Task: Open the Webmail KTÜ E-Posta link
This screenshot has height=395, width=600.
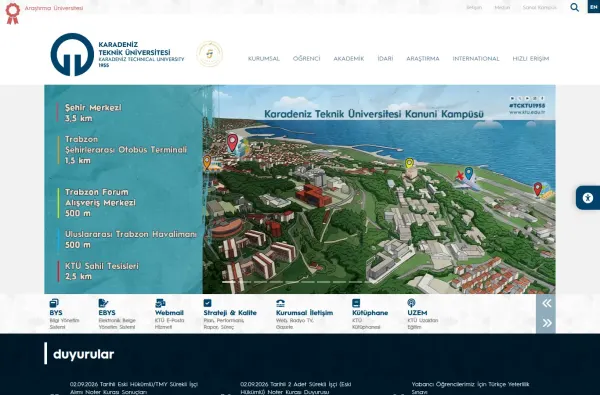Action: coord(170,319)
